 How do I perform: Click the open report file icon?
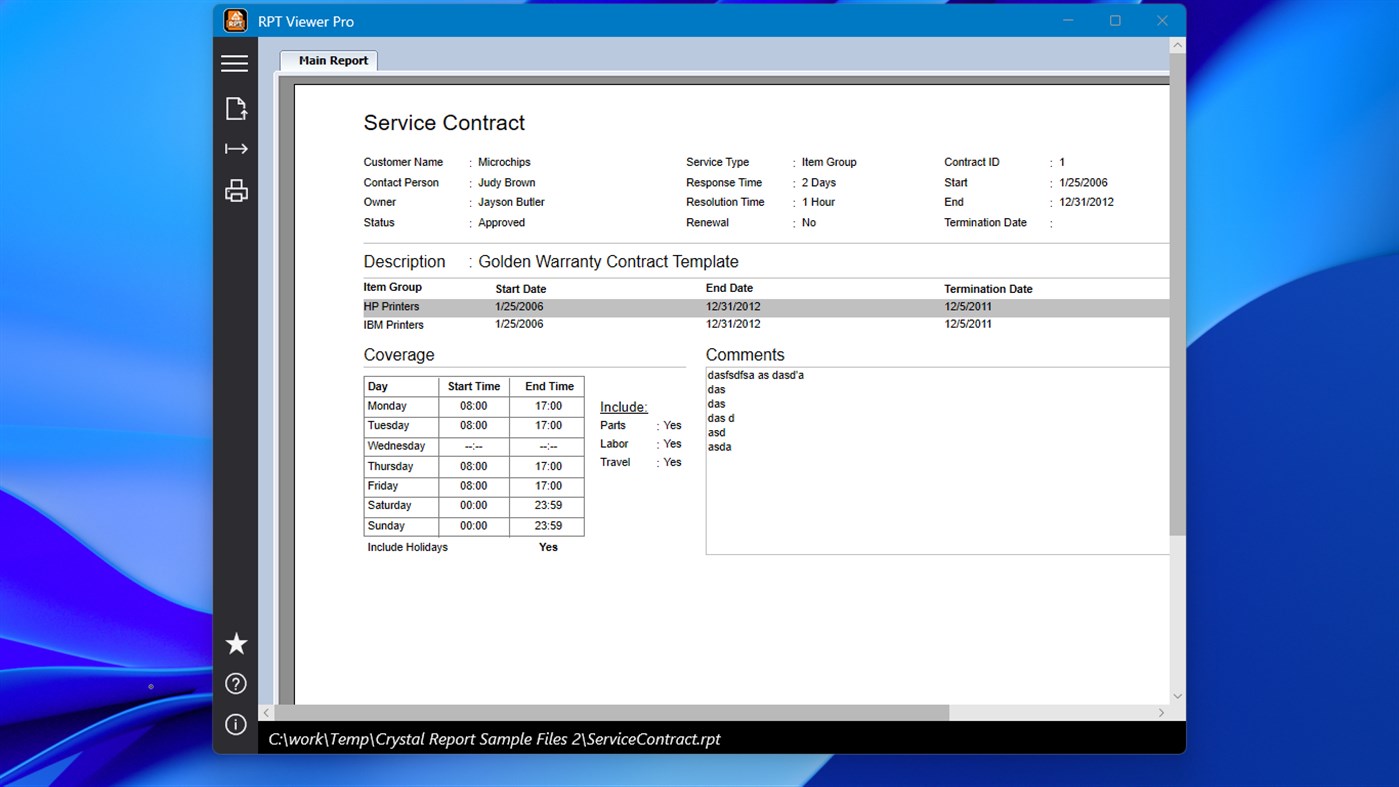[x=236, y=108]
